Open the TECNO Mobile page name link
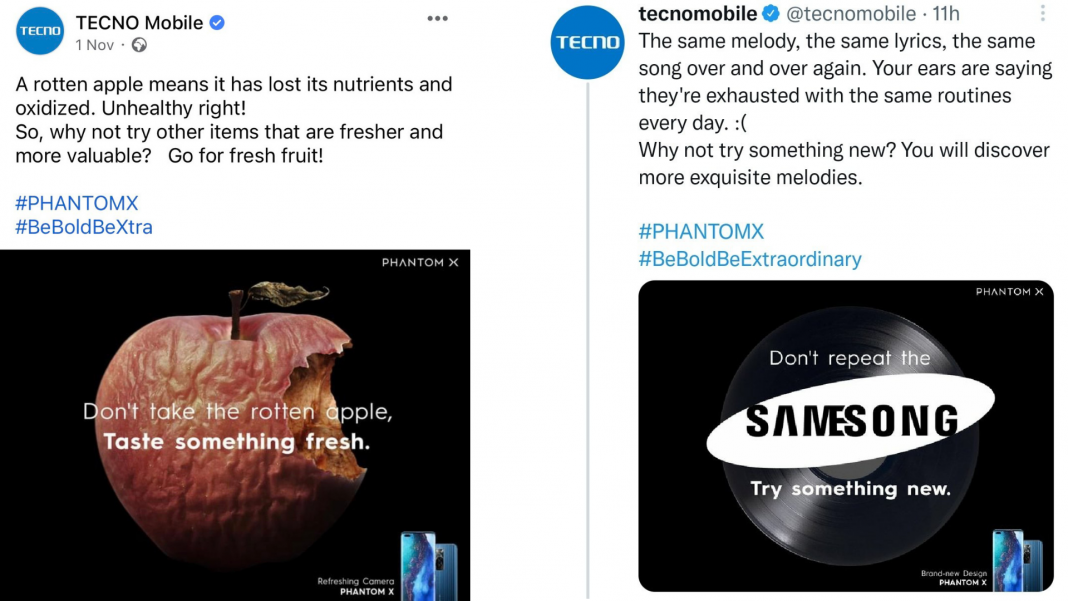The width and height of the screenshot is (1068, 601). point(139,22)
